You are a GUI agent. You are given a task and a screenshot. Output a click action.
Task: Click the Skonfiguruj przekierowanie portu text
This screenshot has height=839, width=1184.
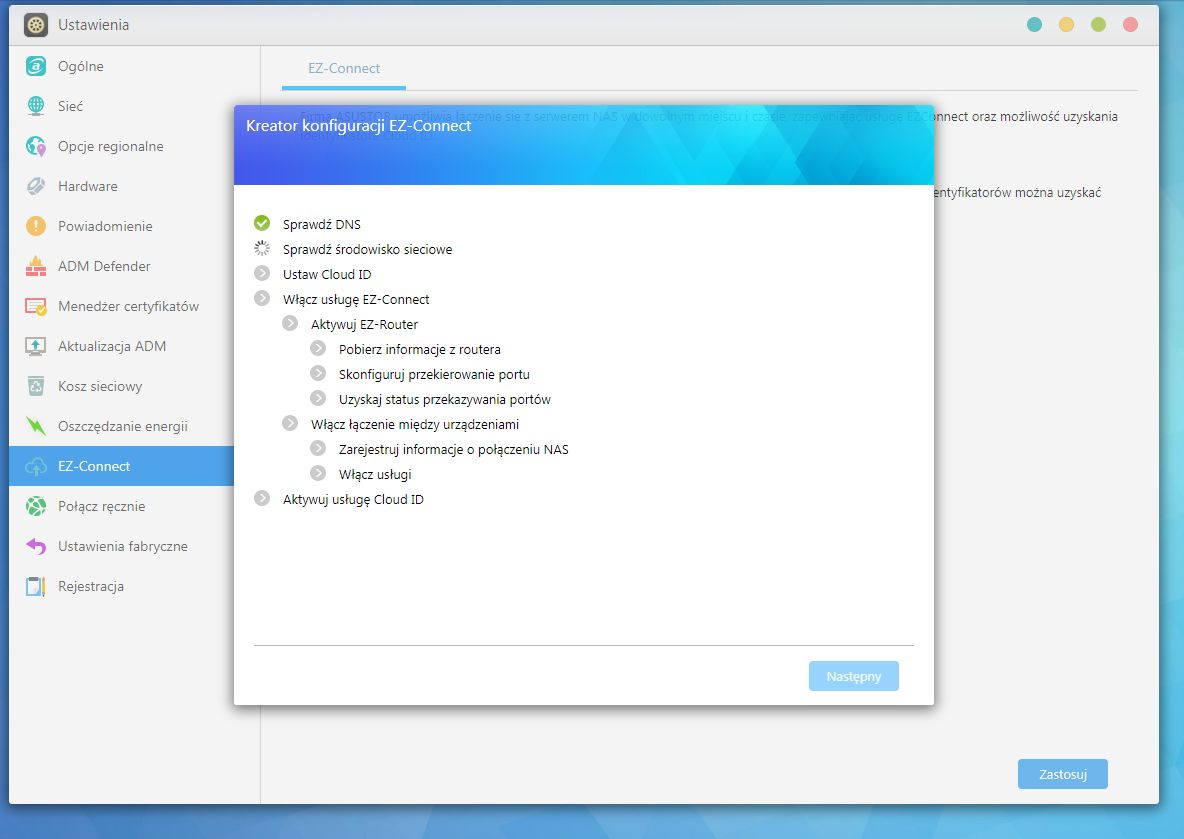434,374
